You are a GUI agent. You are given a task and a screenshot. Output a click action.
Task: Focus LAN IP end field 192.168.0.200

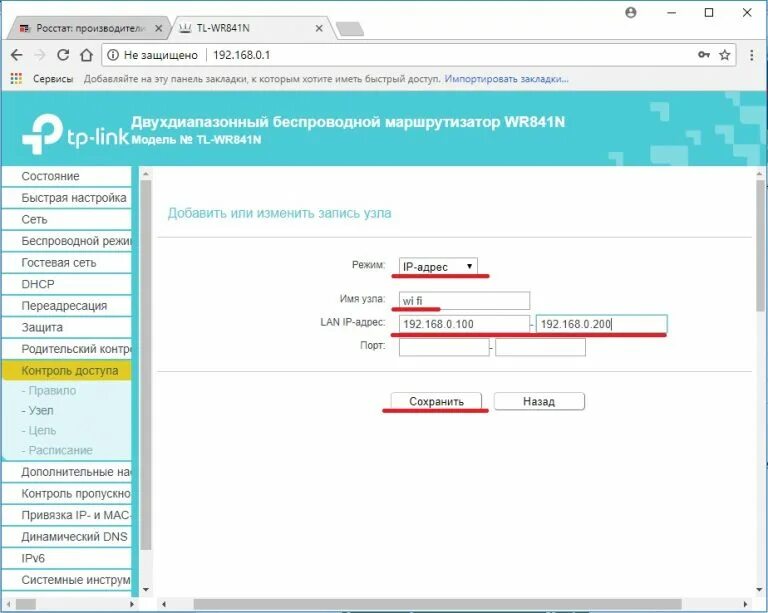click(602, 324)
